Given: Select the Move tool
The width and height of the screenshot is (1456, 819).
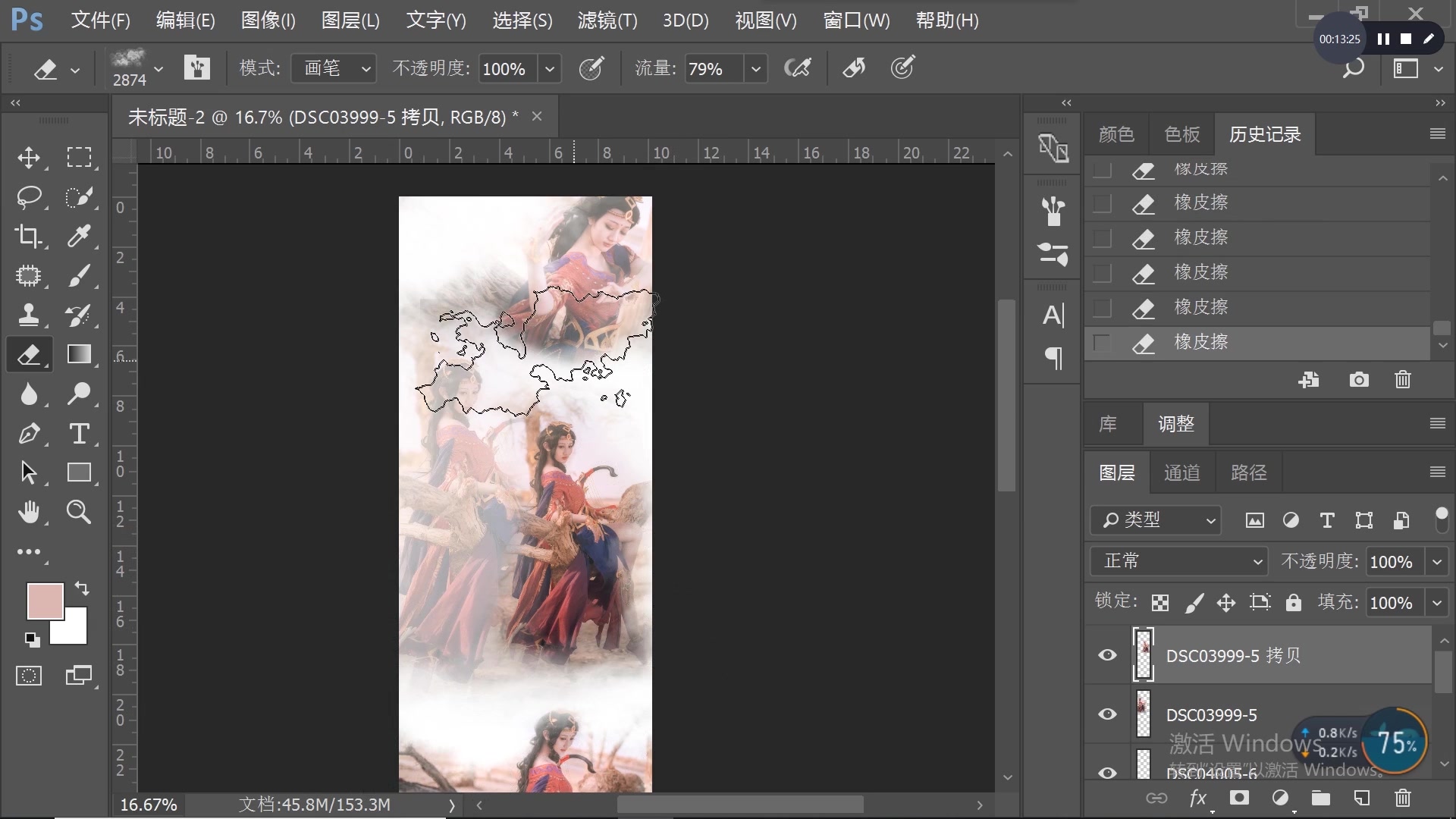Looking at the screenshot, I should coord(29,158).
